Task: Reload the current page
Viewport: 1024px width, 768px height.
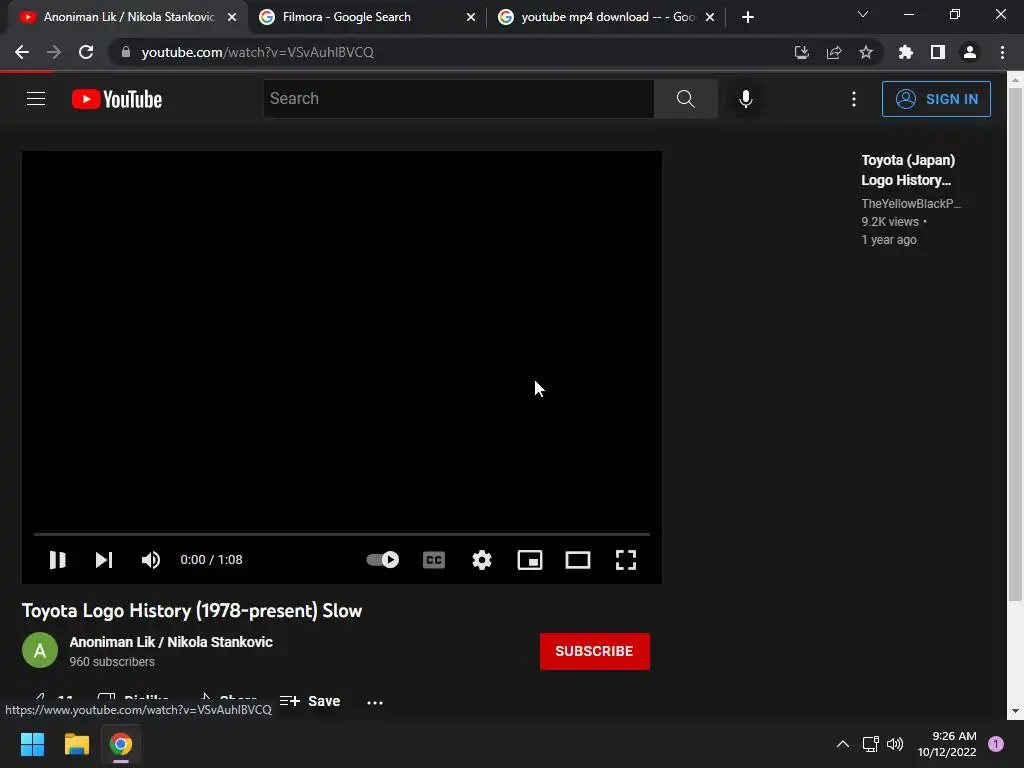Action: pyautogui.click(x=86, y=52)
